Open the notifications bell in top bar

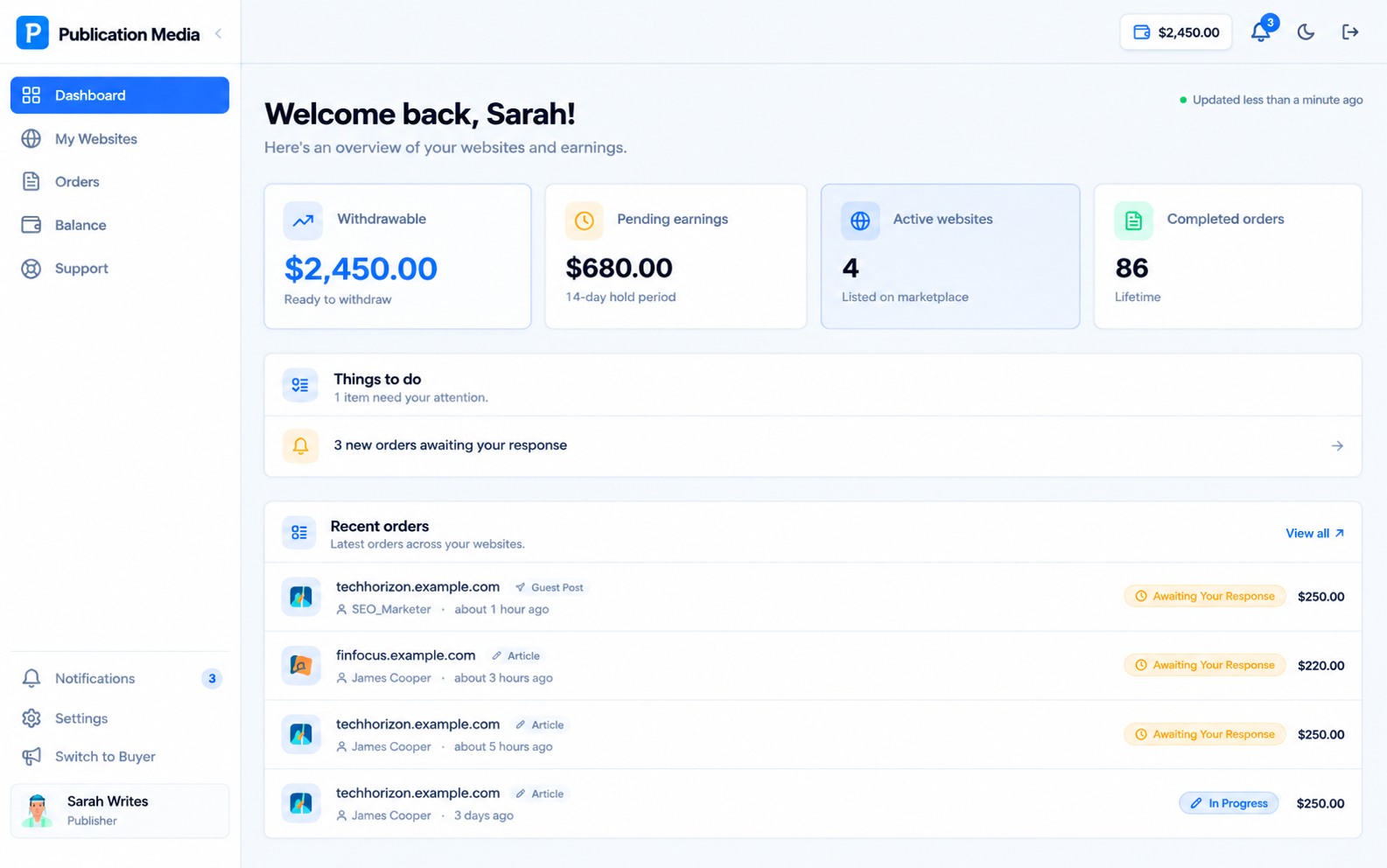point(1260,32)
